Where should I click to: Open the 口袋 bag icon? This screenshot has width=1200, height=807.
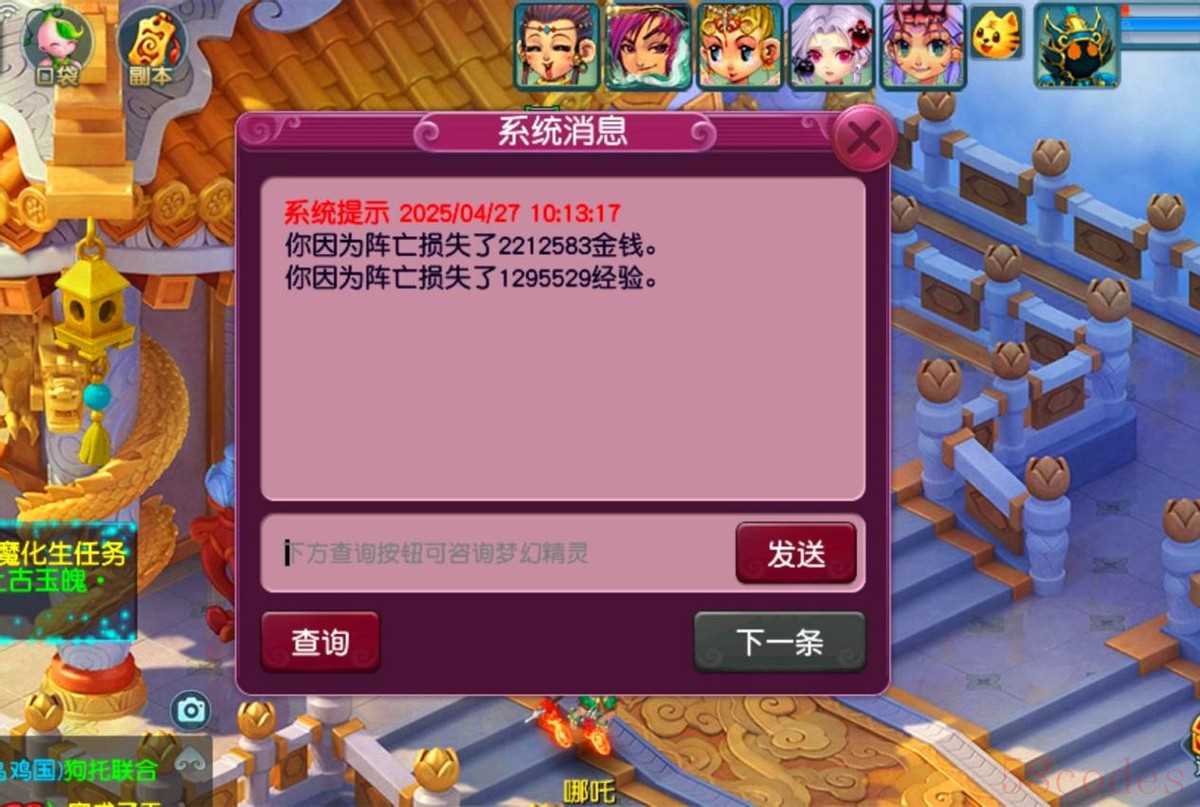pyautogui.click(x=57, y=47)
